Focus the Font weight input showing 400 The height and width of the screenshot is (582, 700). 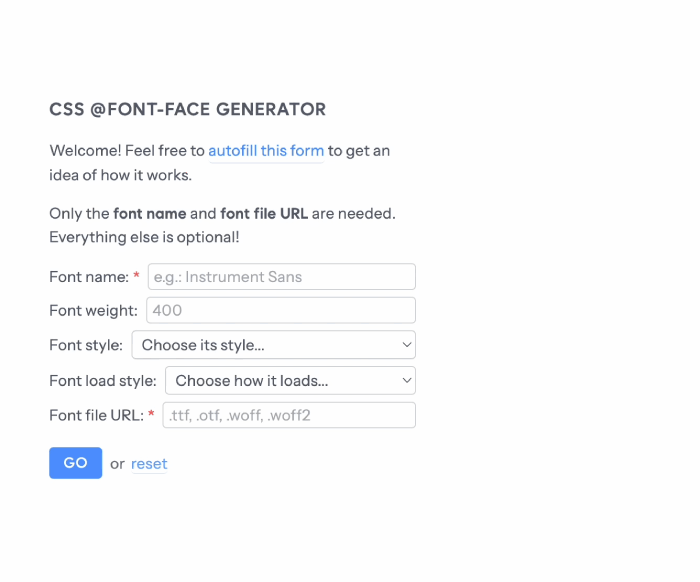[x=281, y=310]
